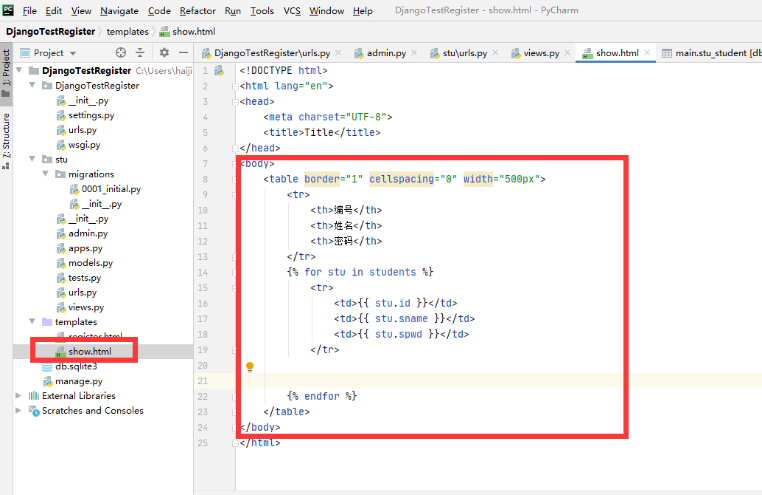Select db.sqlite3 in project tree
Screen dimensions: 762x495
pos(76,366)
